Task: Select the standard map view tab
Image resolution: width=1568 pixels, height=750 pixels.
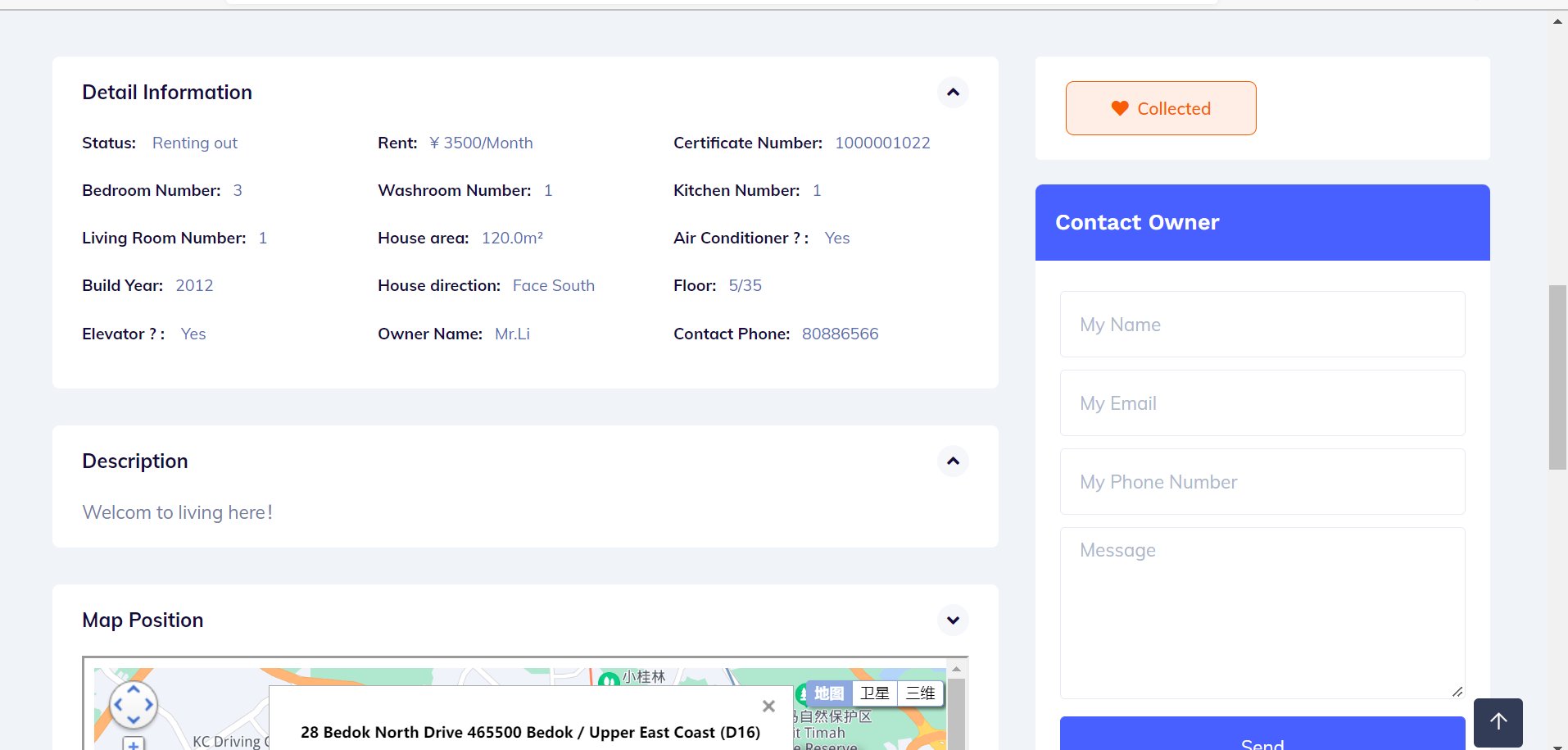Action: [828, 693]
